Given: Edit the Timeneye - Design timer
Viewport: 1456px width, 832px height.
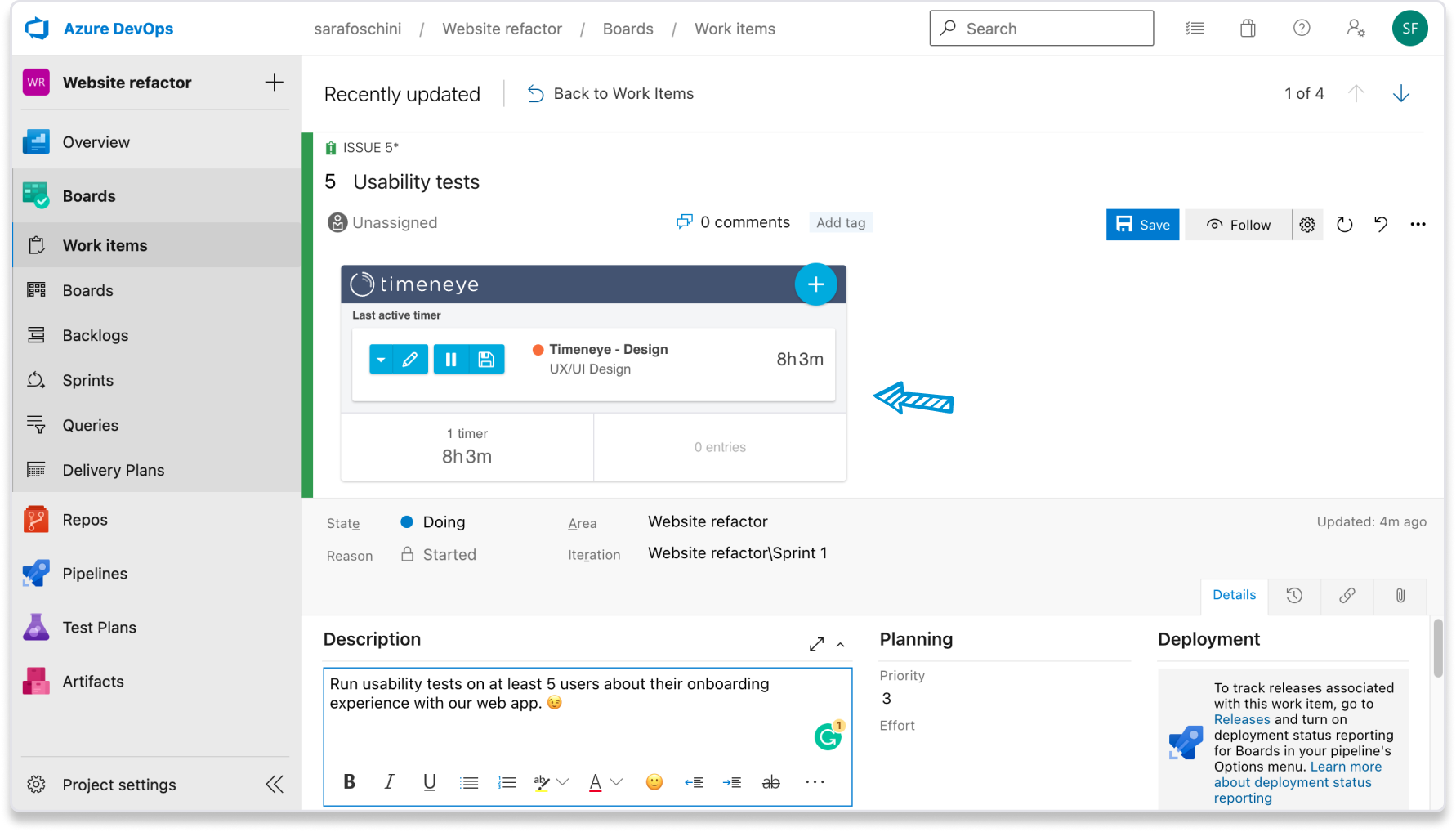Looking at the screenshot, I should click(x=410, y=359).
